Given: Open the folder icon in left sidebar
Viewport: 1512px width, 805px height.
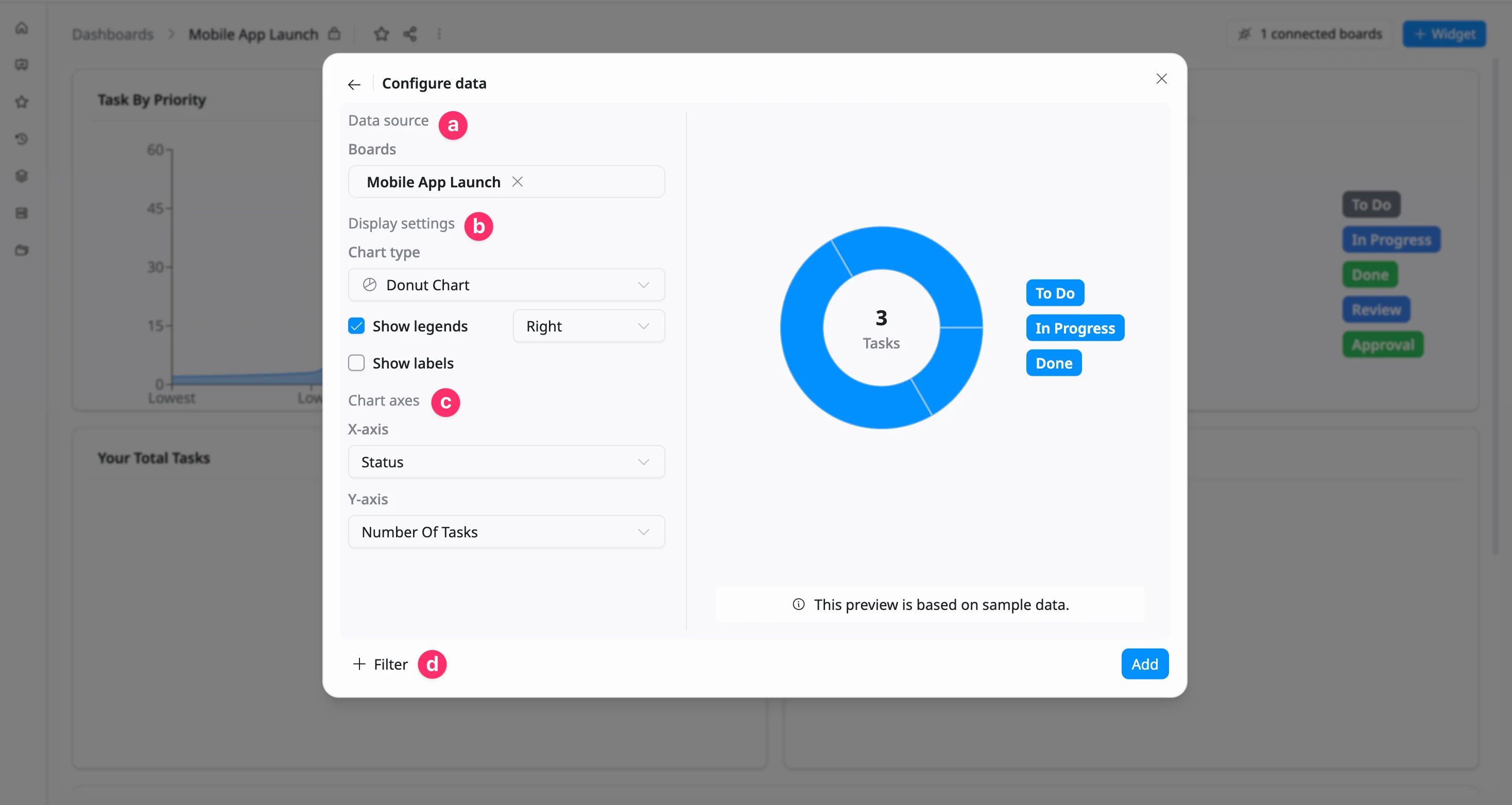Looking at the screenshot, I should (22, 250).
